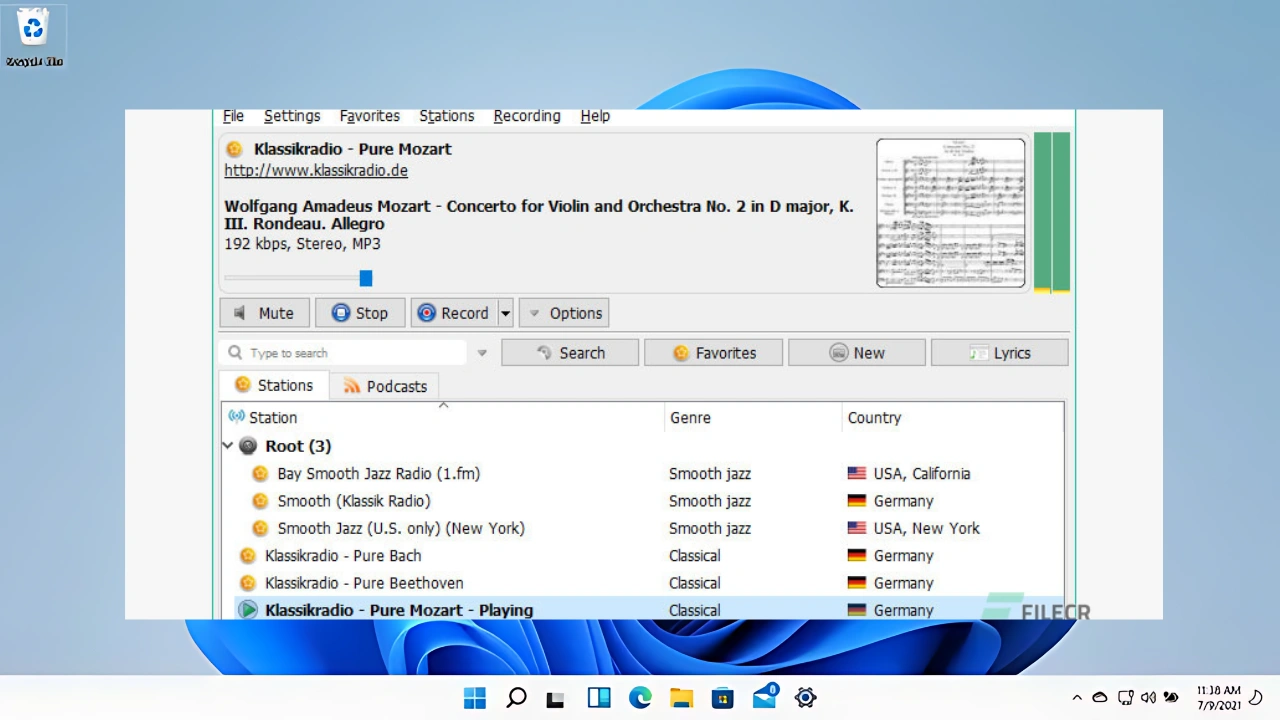
Task: Sort by the Genre column header
Action: click(753, 418)
